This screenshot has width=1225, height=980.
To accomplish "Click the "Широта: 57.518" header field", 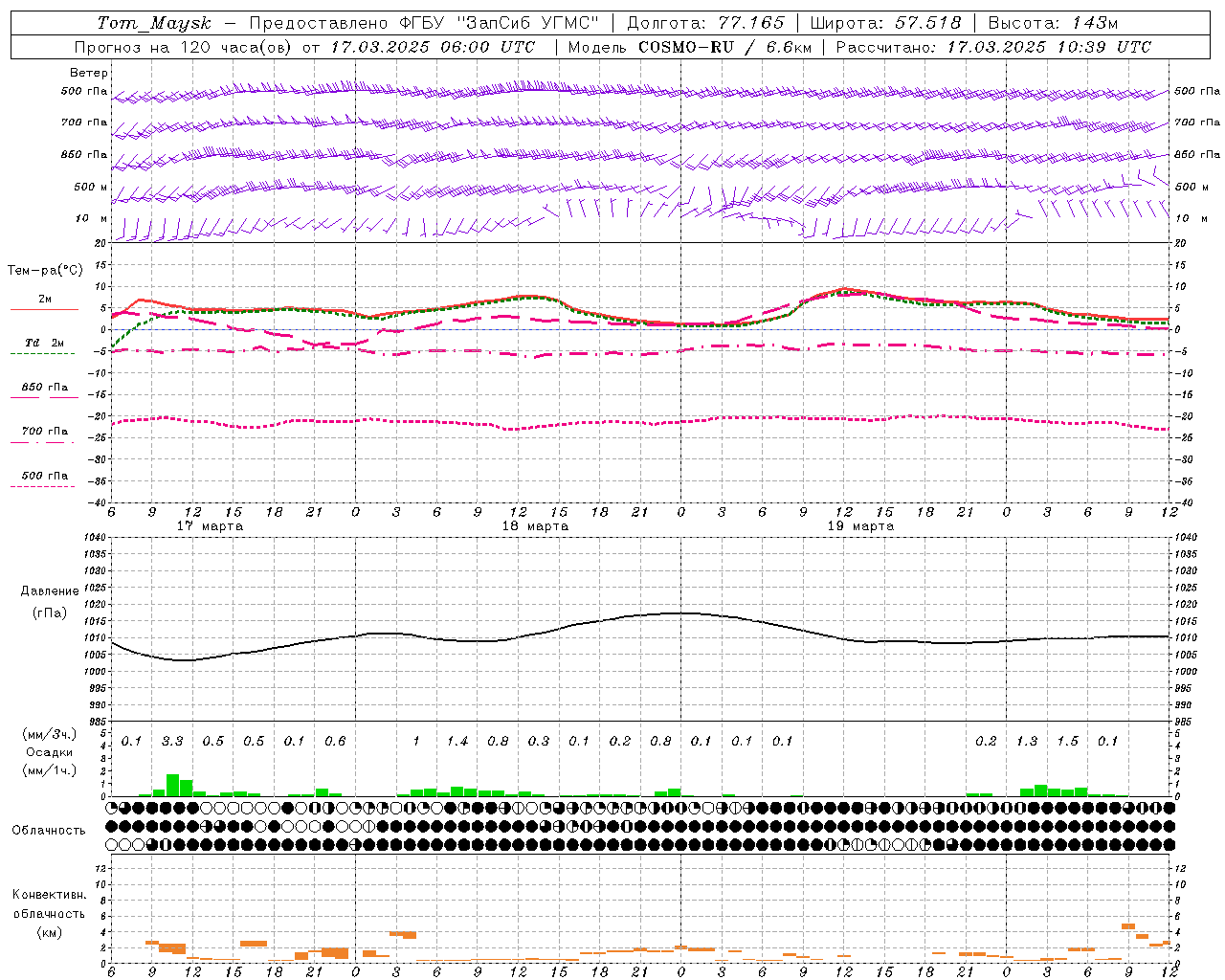I will pos(885,23).
